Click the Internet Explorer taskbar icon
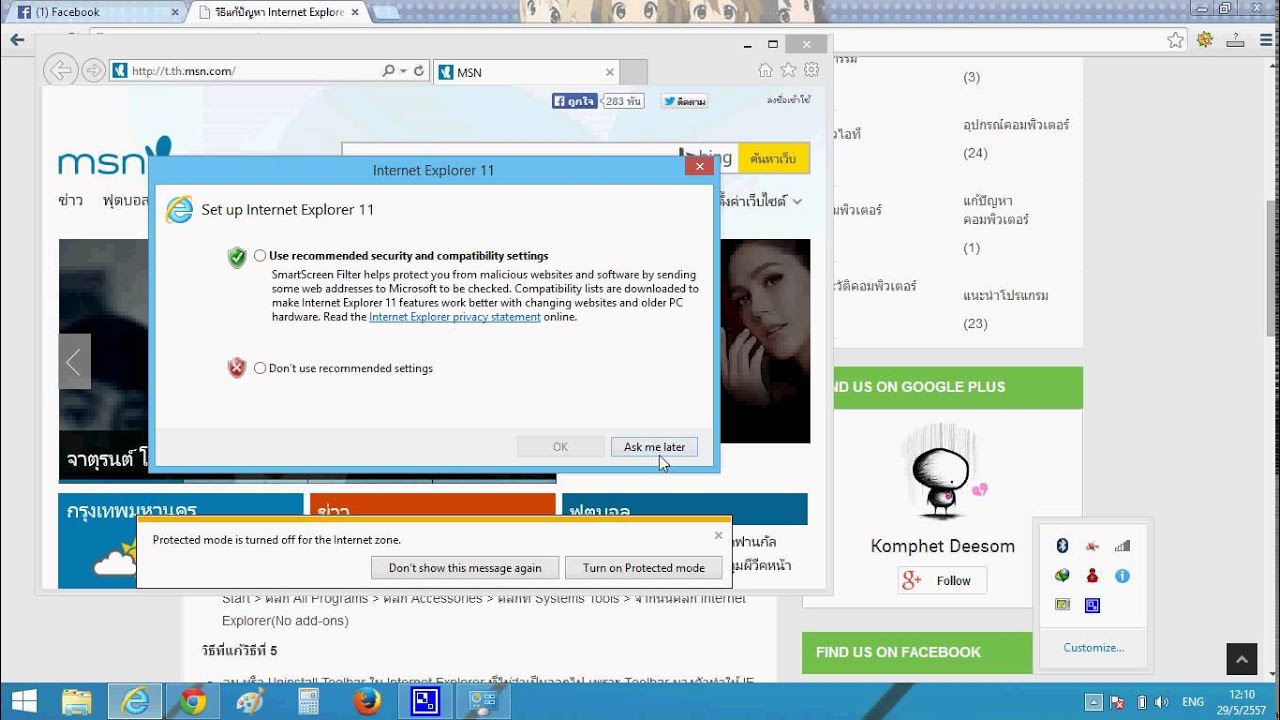This screenshot has width=1280, height=720. [135, 702]
